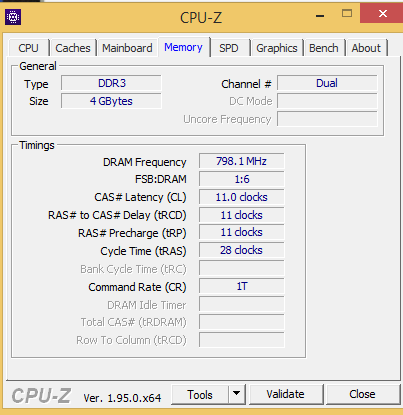This screenshot has height=415, width=403.
Task: Select the 798.1 MHz DRAM frequency value
Action: (x=242, y=161)
